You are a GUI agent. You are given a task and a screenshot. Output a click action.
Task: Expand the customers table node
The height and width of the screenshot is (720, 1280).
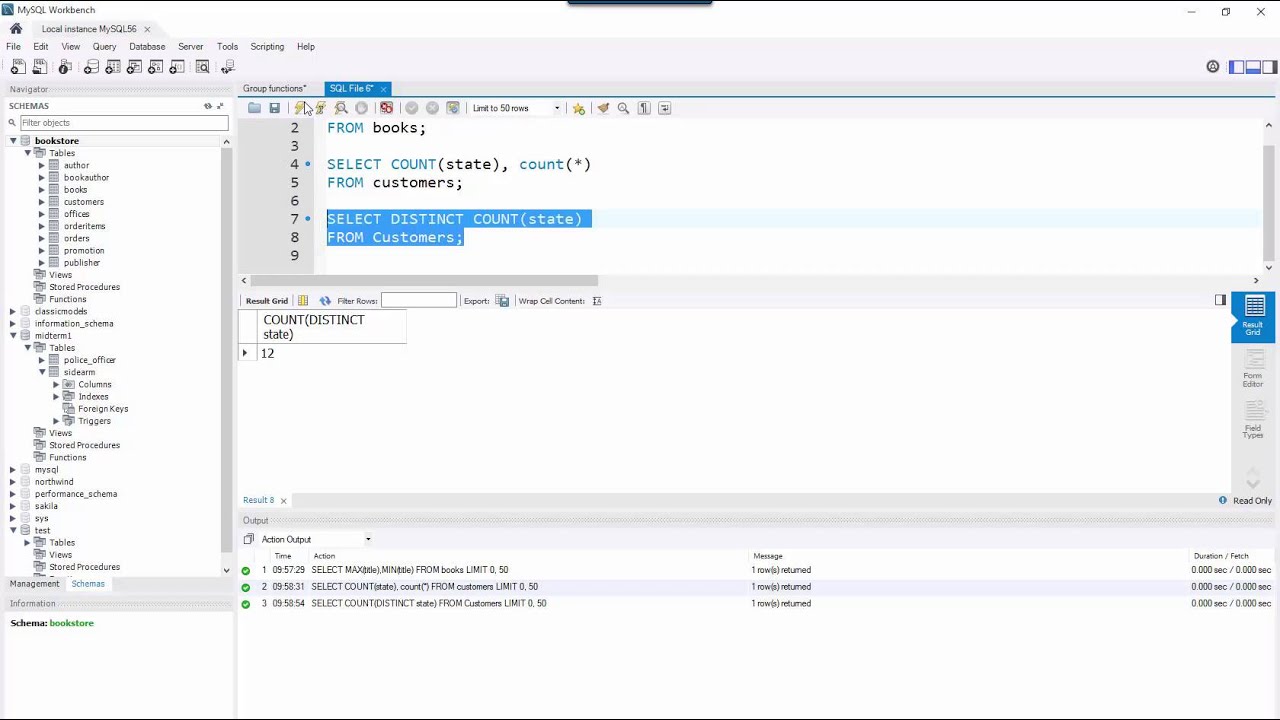(x=42, y=202)
